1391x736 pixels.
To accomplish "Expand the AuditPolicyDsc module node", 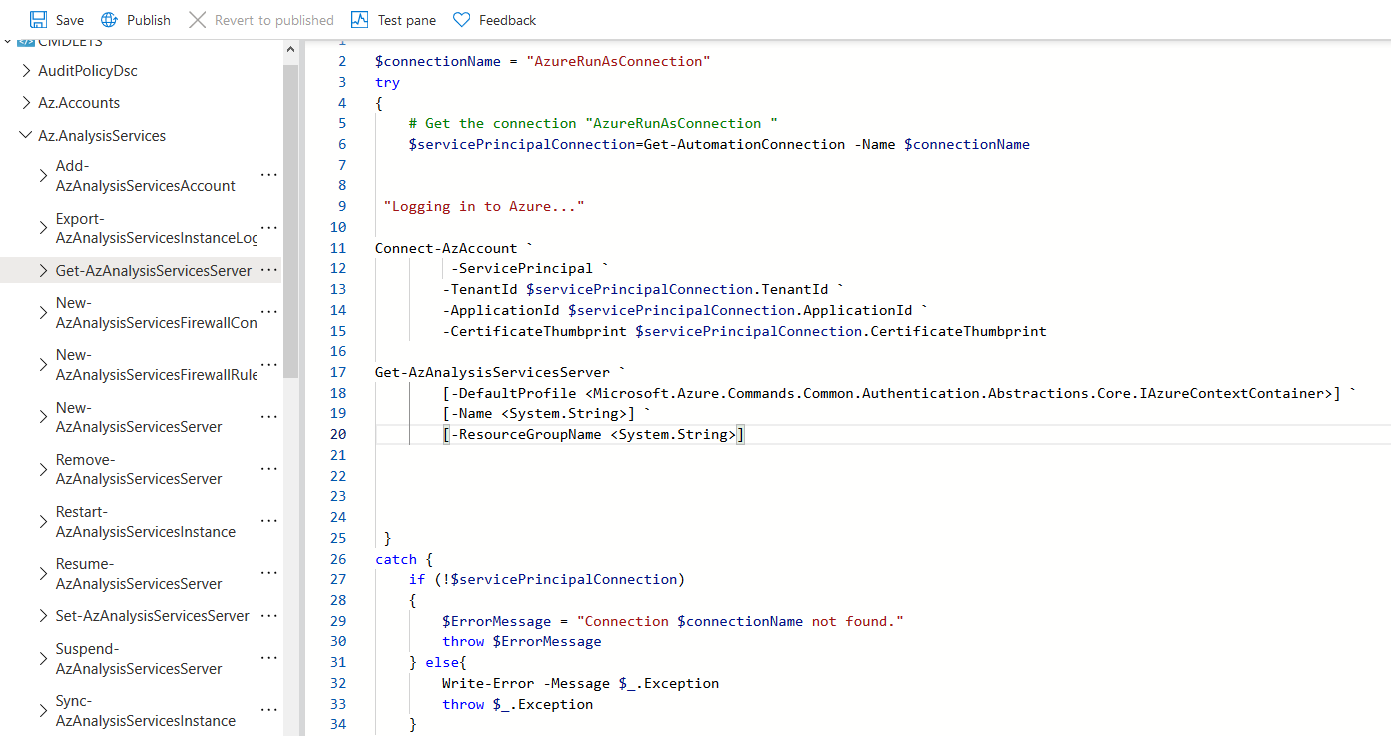I will tap(27, 71).
